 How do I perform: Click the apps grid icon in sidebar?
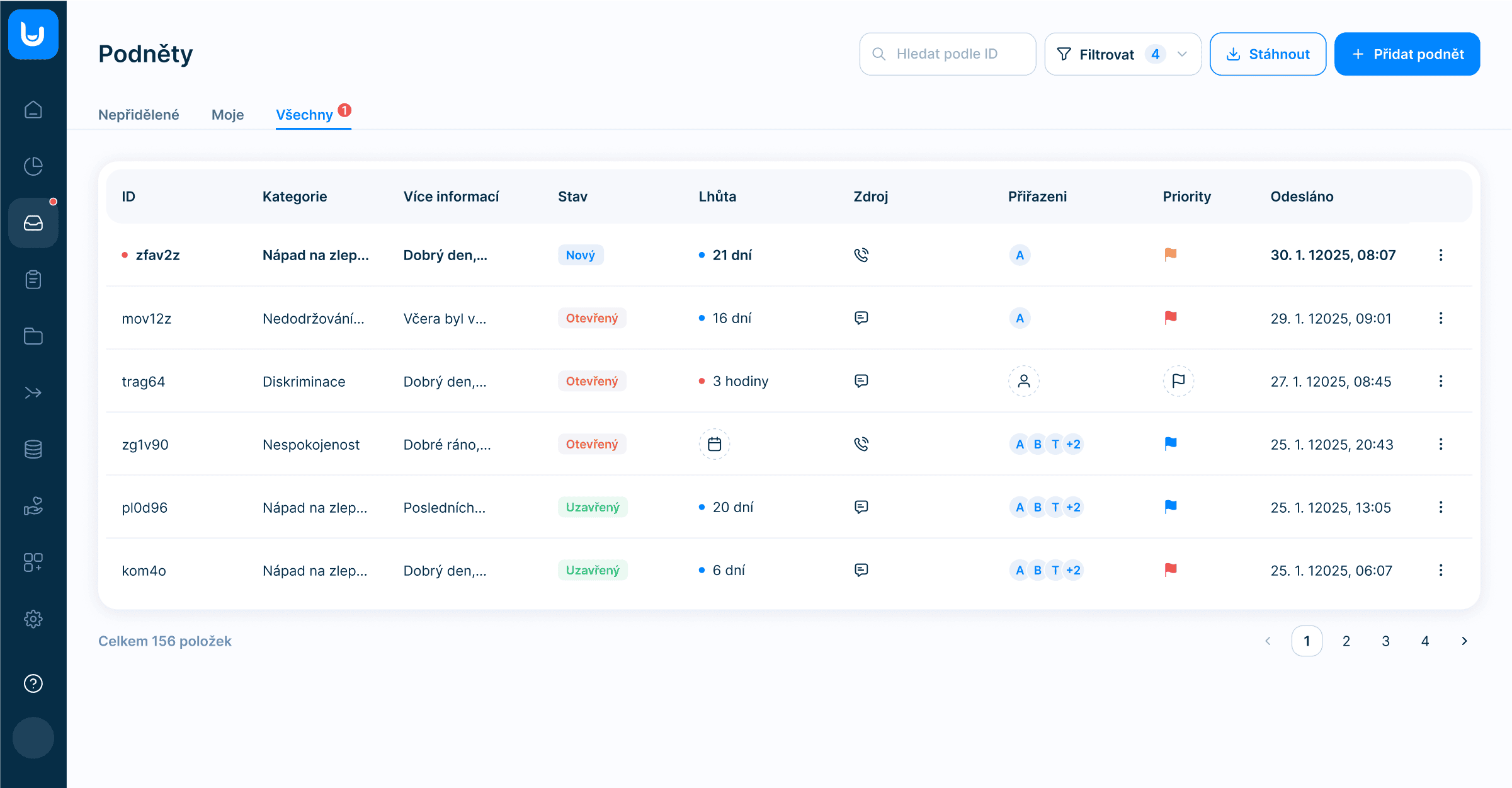[33, 562]
